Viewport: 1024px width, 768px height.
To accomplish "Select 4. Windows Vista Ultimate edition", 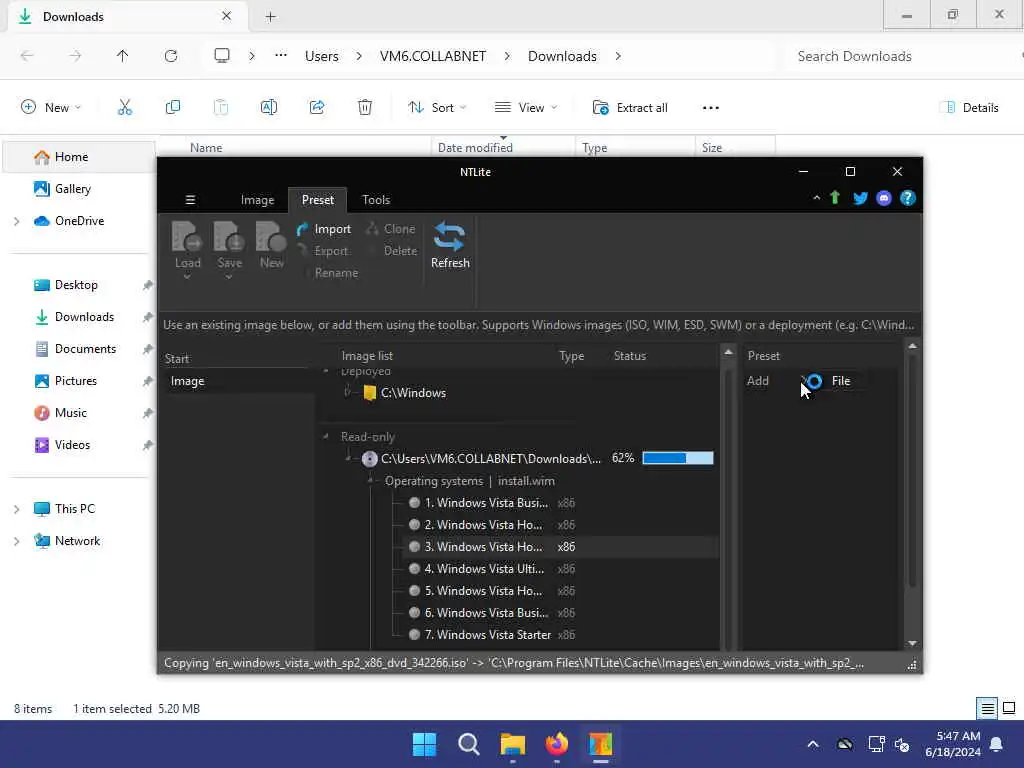I will (484, 569).
